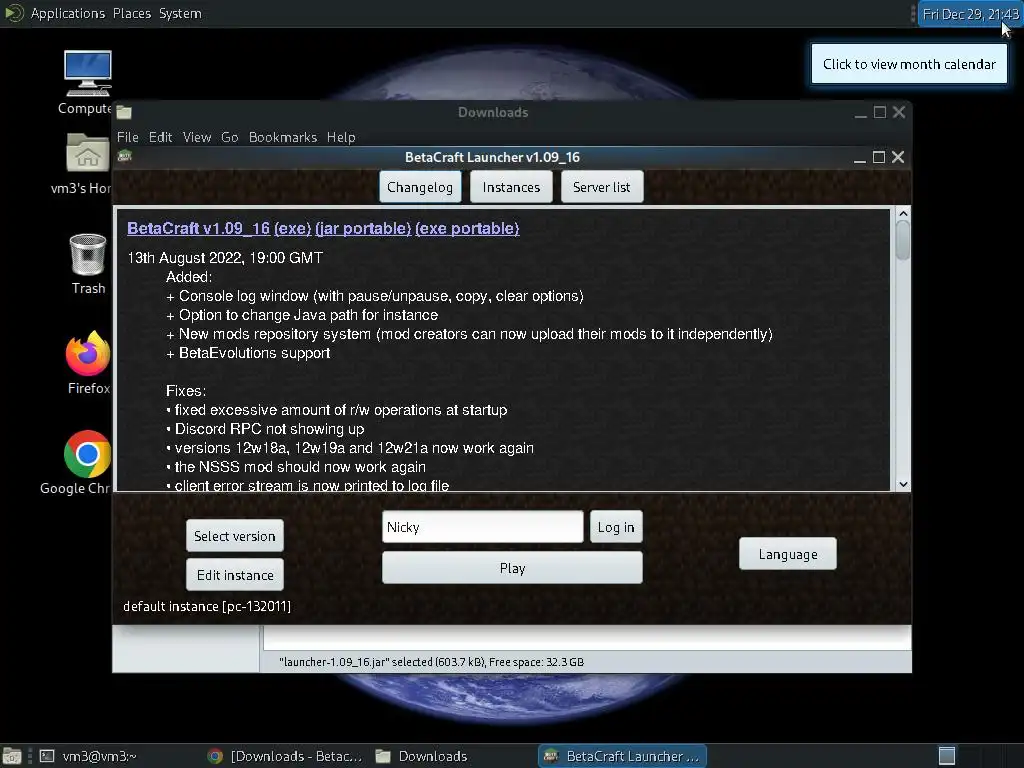Screen dimensions: 1024x768
Task: Click the 'Fixes:' heading in the changelog
Action: (186, 391)
